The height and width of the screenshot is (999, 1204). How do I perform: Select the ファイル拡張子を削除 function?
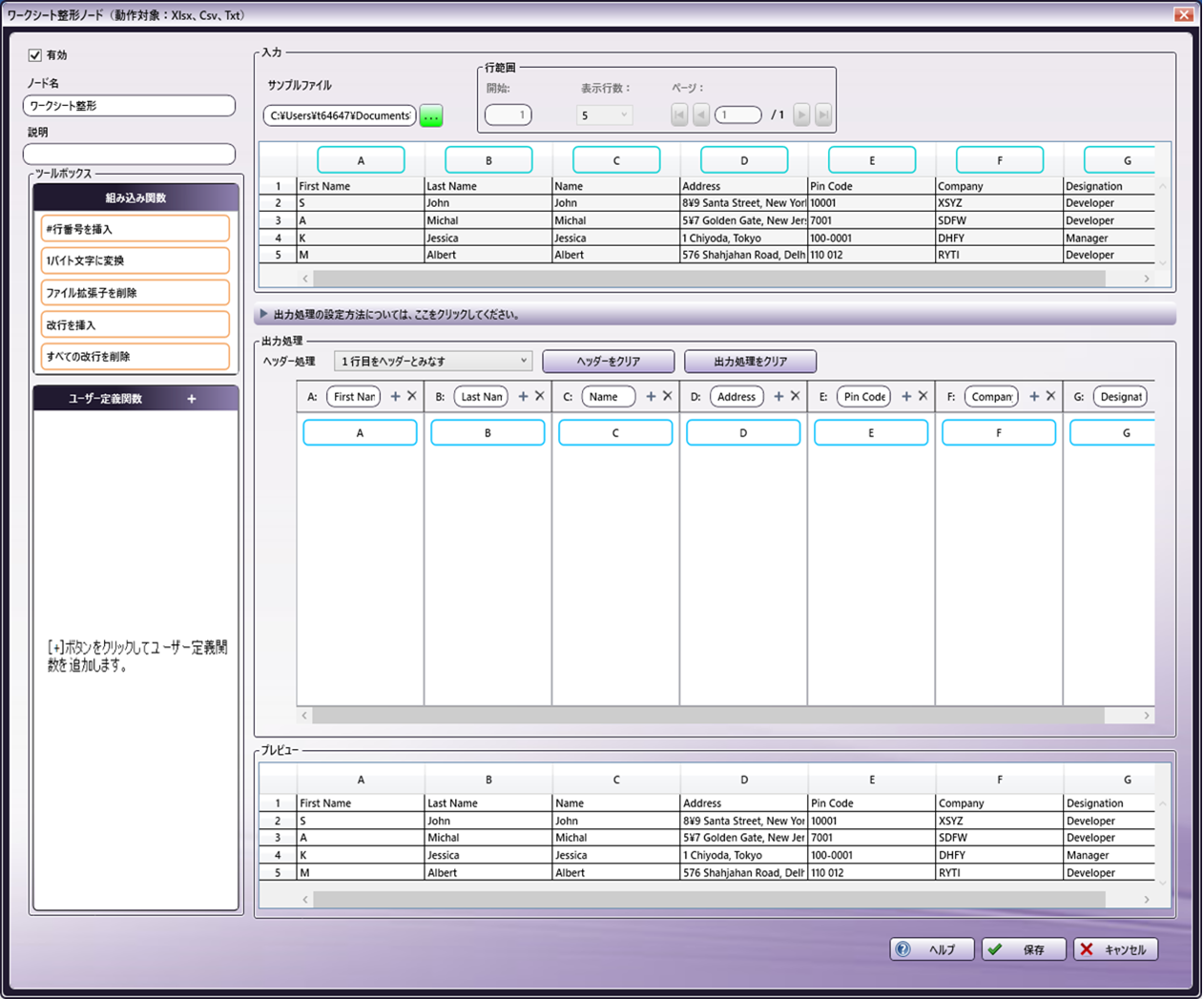[135, 293]
